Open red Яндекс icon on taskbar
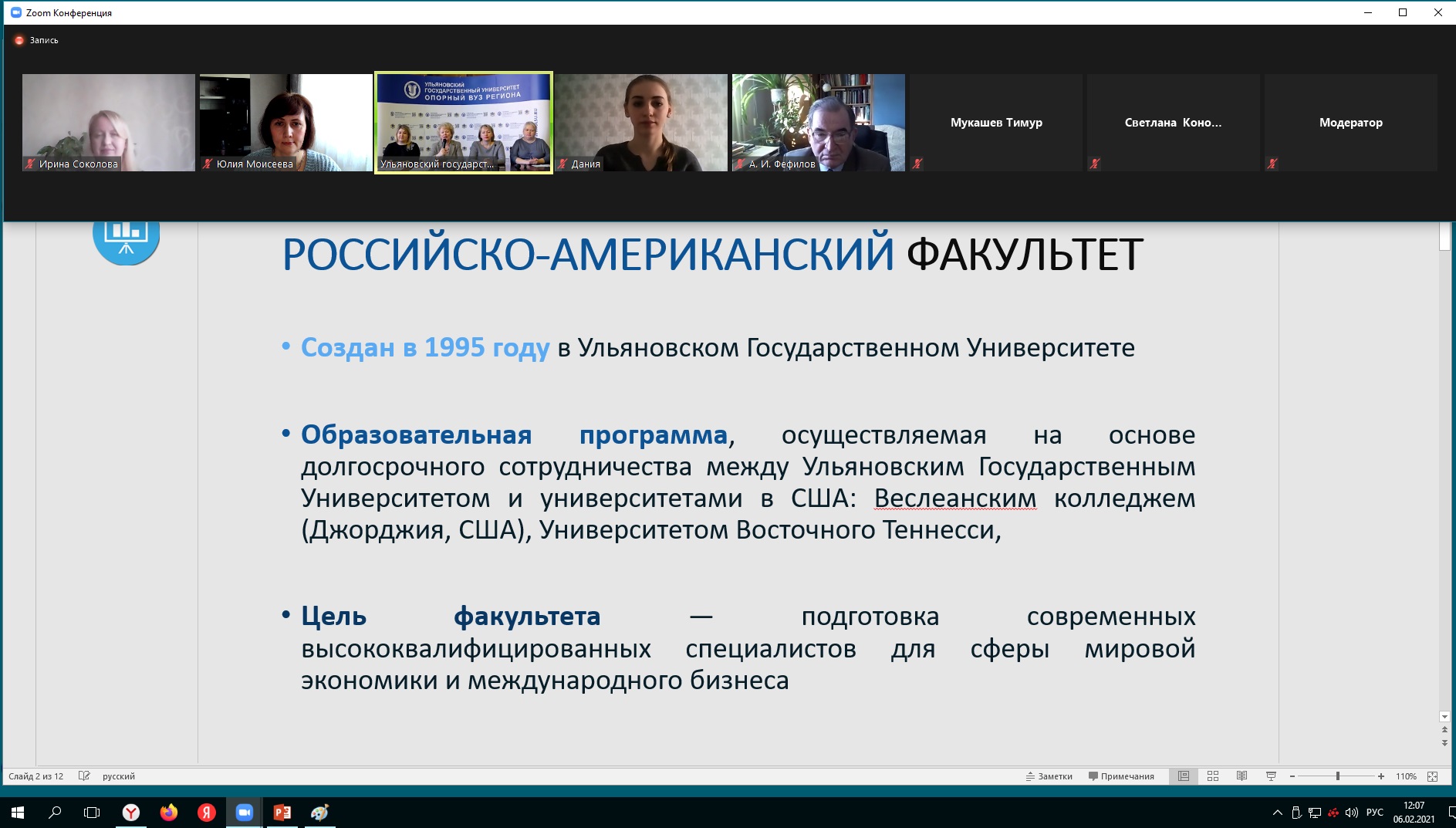This screenshot has height=828, width=1456. click(207, 813)
